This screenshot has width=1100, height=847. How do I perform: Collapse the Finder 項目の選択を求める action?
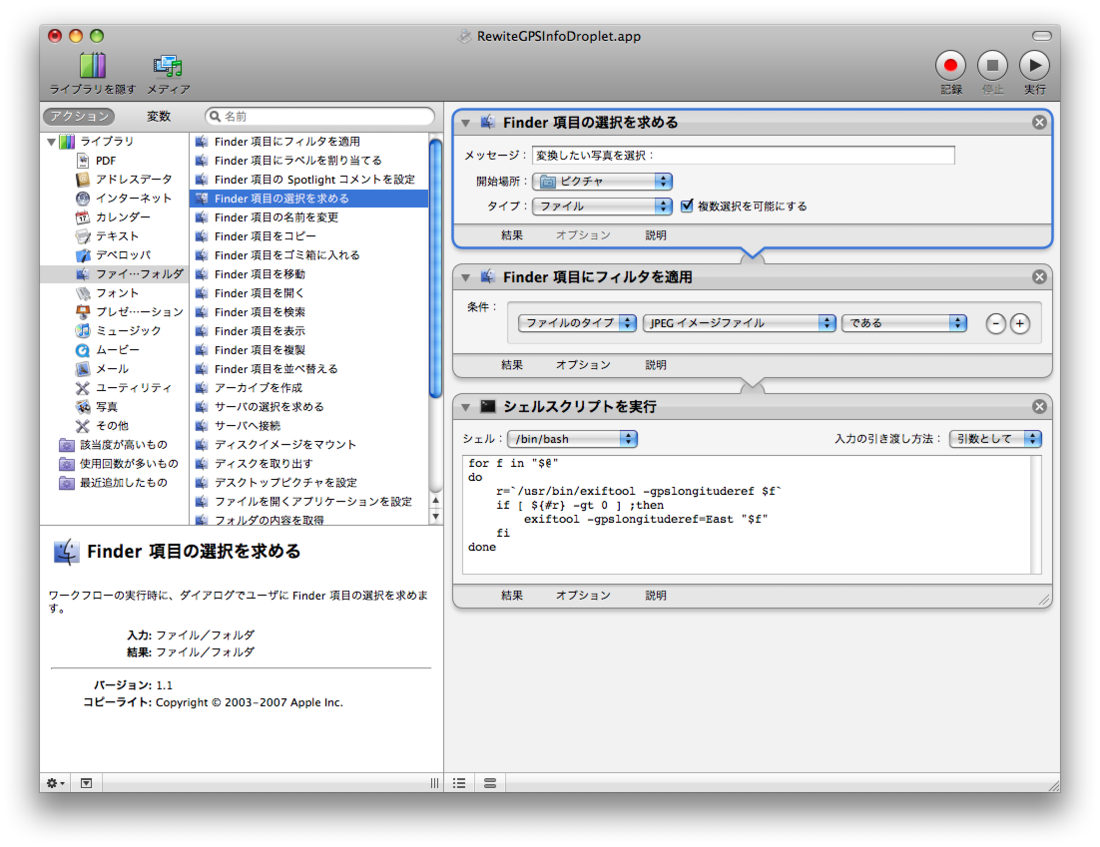(x=466, y=123)
